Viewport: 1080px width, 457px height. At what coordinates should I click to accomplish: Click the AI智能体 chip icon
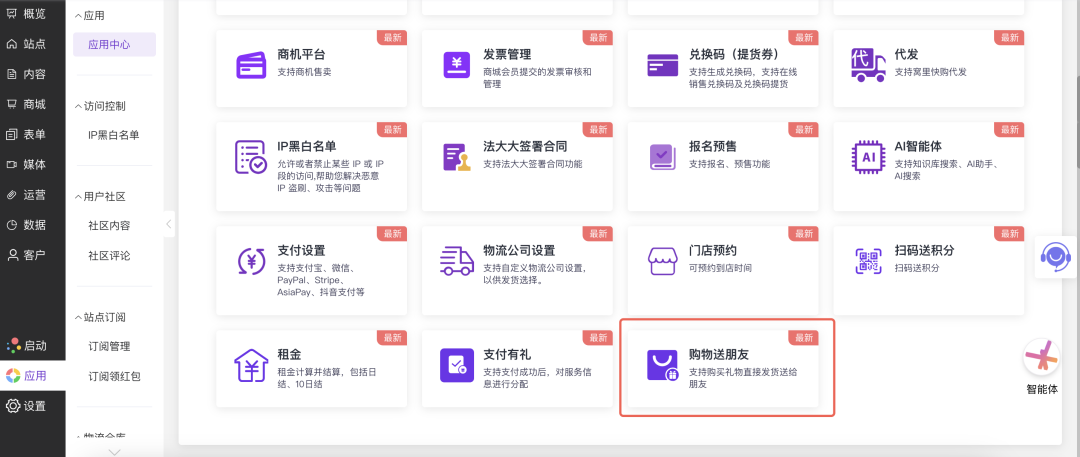click(867, 157)
